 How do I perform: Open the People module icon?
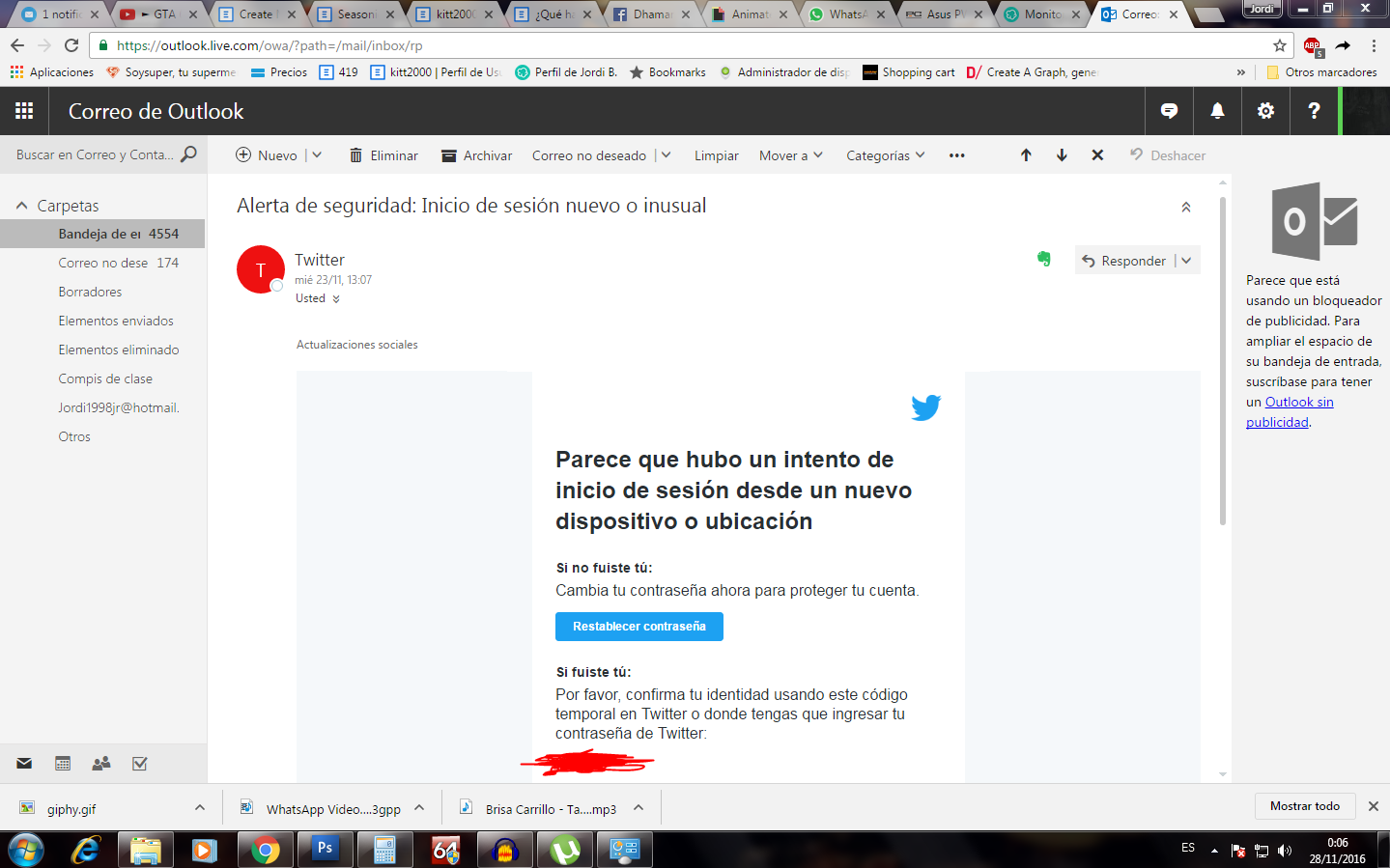pyautogui.click(x=100, y=764)
